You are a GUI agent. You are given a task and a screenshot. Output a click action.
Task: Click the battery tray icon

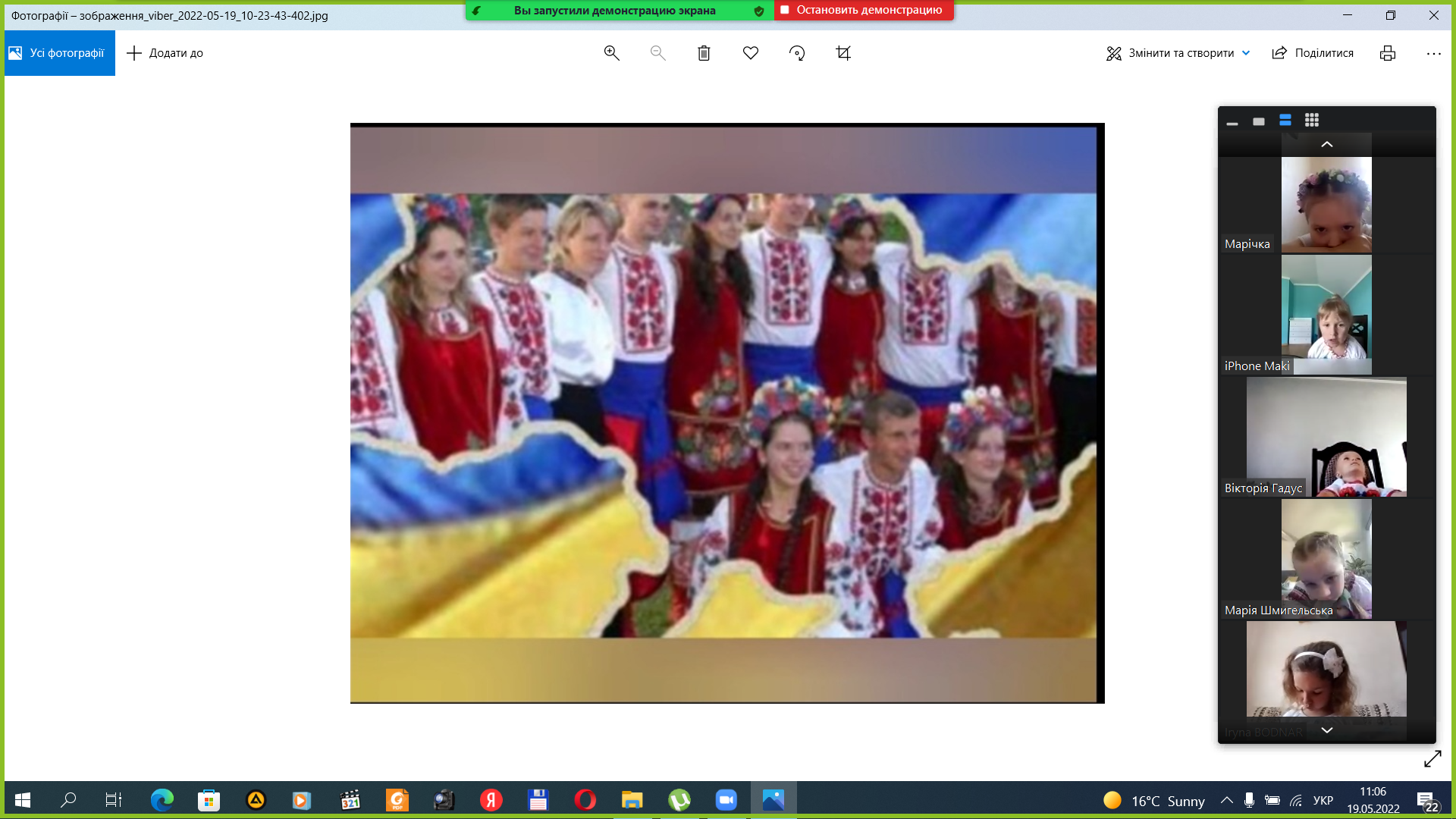coord(1272,800)
